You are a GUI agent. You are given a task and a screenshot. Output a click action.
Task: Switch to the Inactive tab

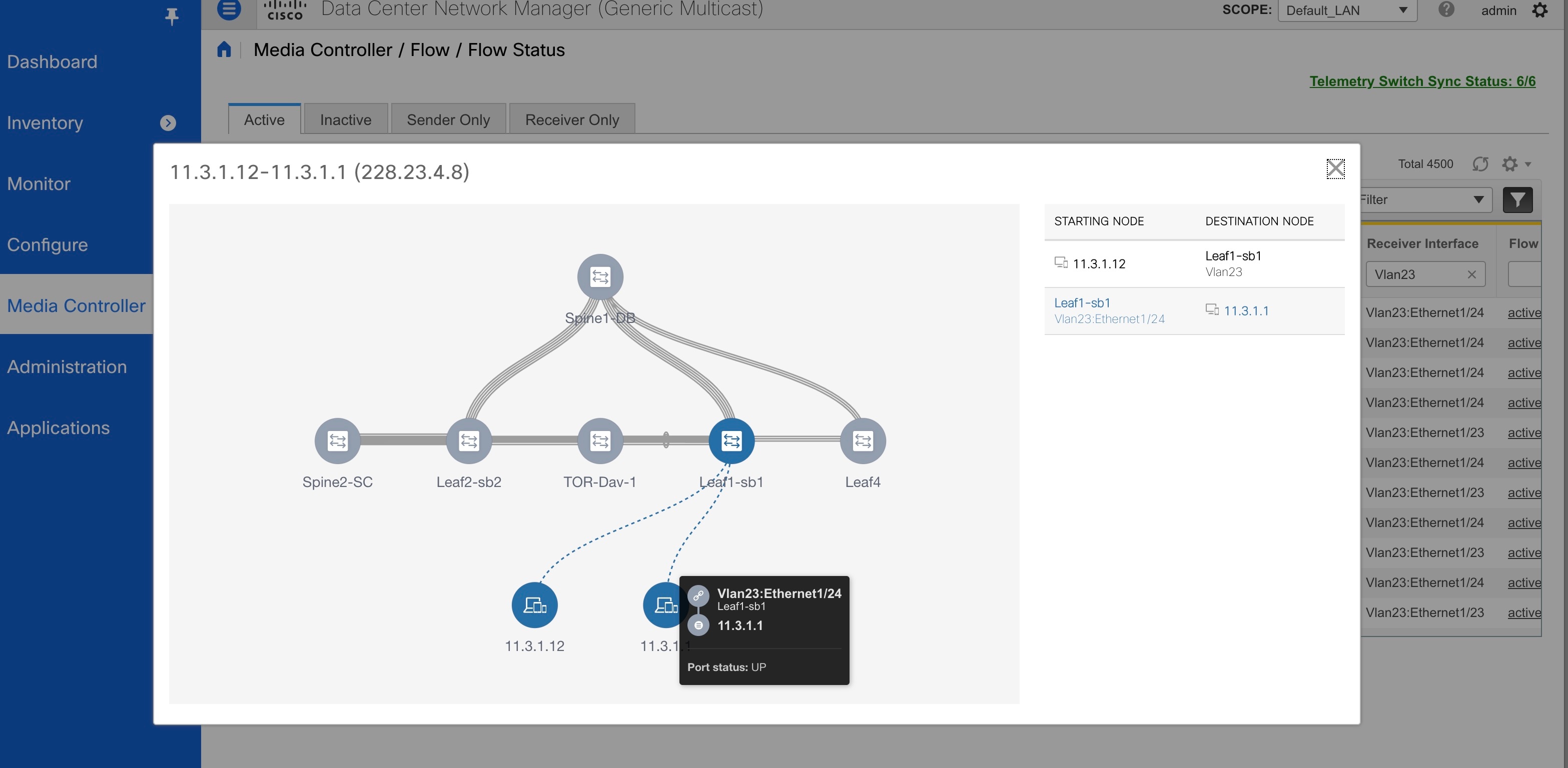[x=346, y=119]
